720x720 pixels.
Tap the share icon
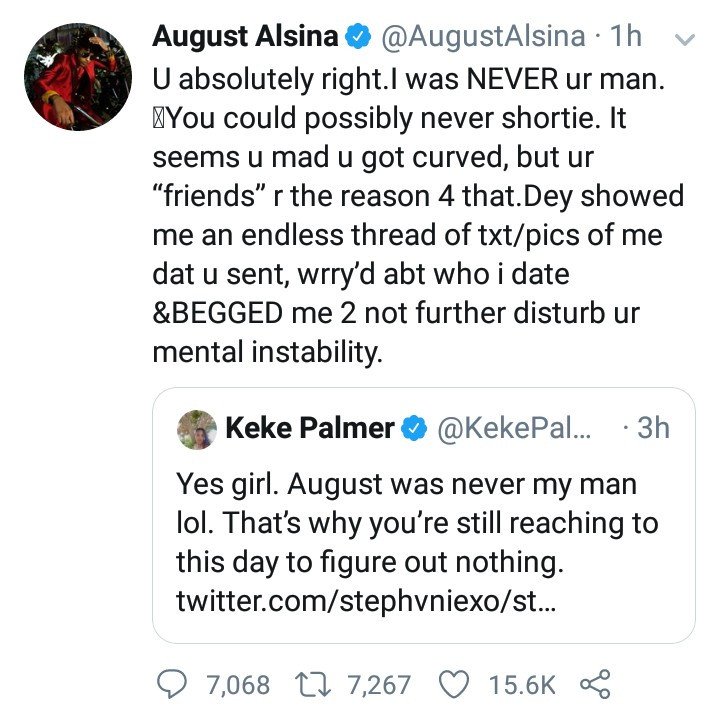click(x=595, y=684)
